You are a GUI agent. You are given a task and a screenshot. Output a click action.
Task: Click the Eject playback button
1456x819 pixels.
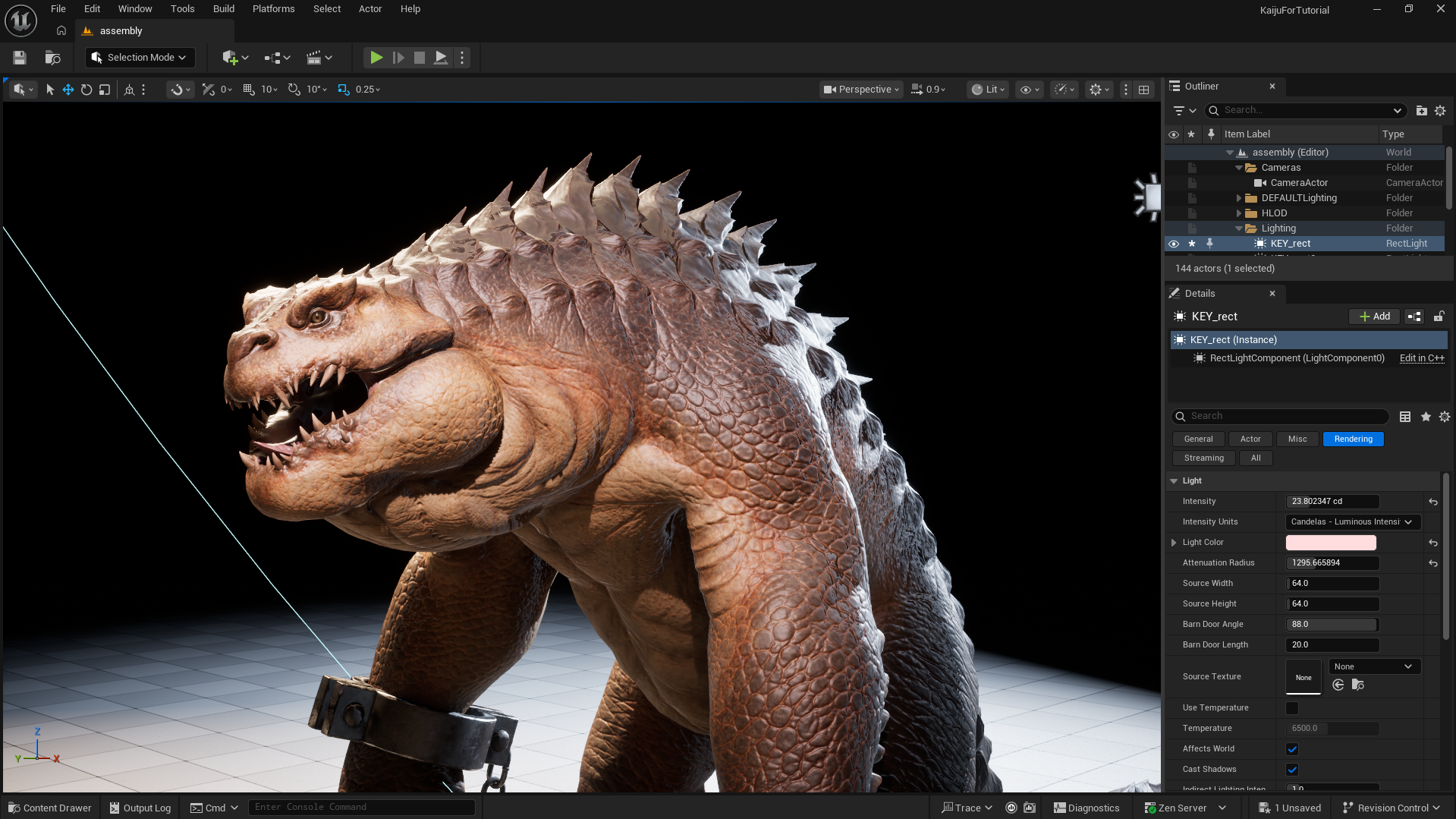pyautogui.click(x=440, y=58)
